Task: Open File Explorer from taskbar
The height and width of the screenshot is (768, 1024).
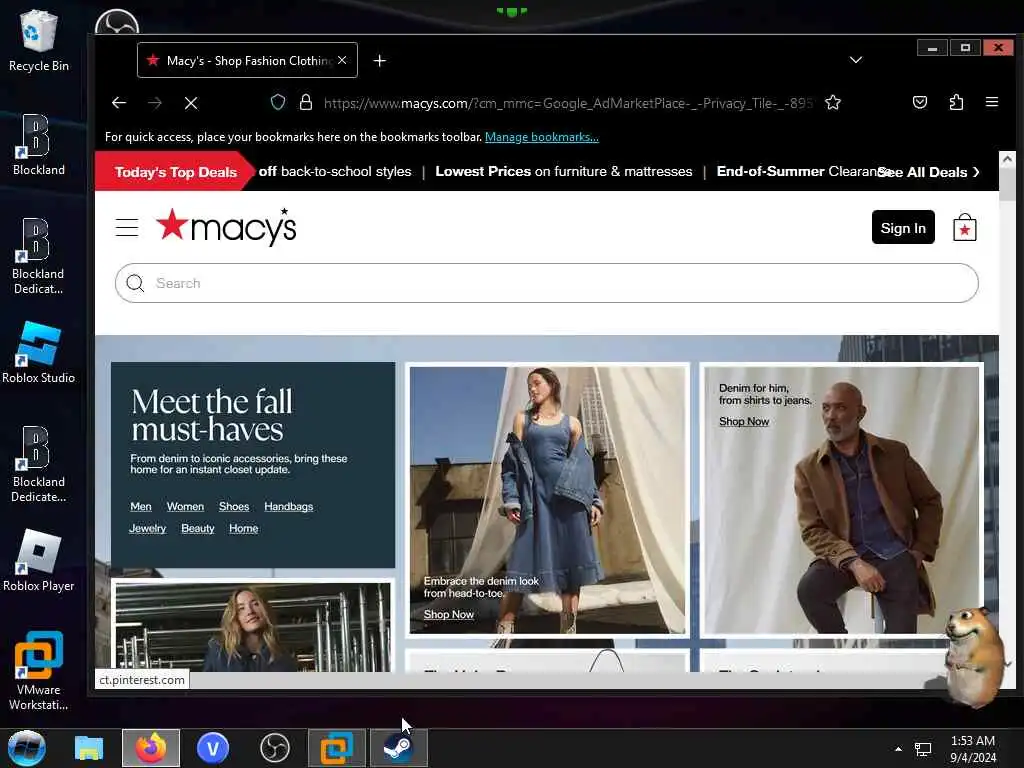Action: [x=89, y=748]
